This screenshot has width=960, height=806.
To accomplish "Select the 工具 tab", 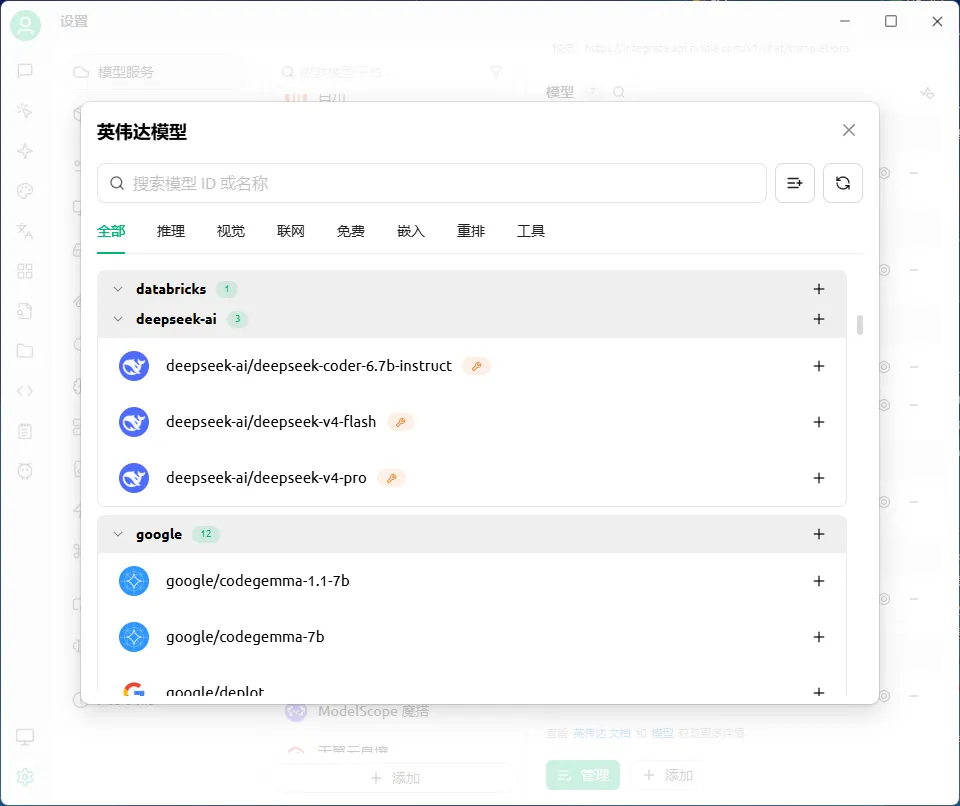I will pos(531,231).
